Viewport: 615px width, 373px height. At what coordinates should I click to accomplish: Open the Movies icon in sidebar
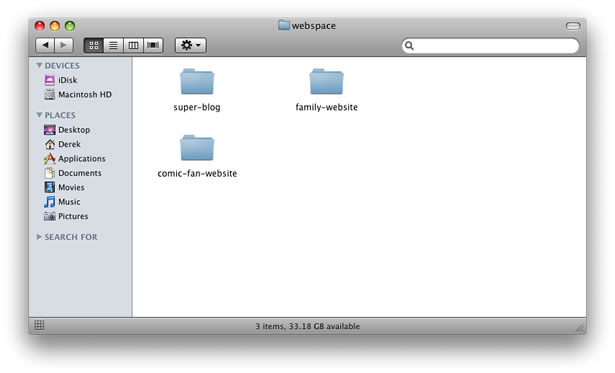point(49,187)
